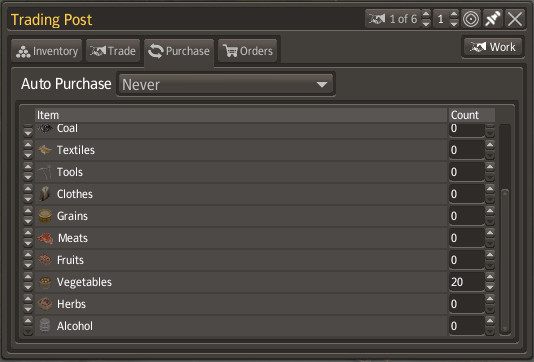Increase the Vegetables count with up arrow

coord(490,277)
